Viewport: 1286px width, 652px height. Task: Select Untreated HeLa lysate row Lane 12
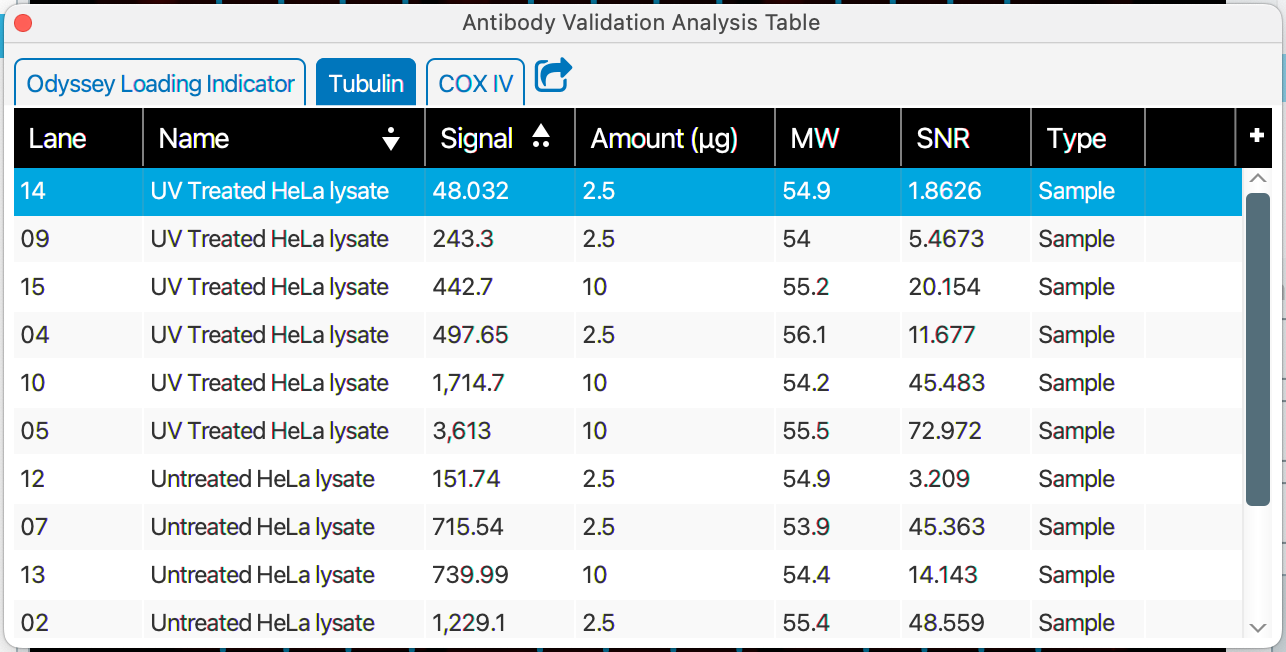[x=400, y=478]
